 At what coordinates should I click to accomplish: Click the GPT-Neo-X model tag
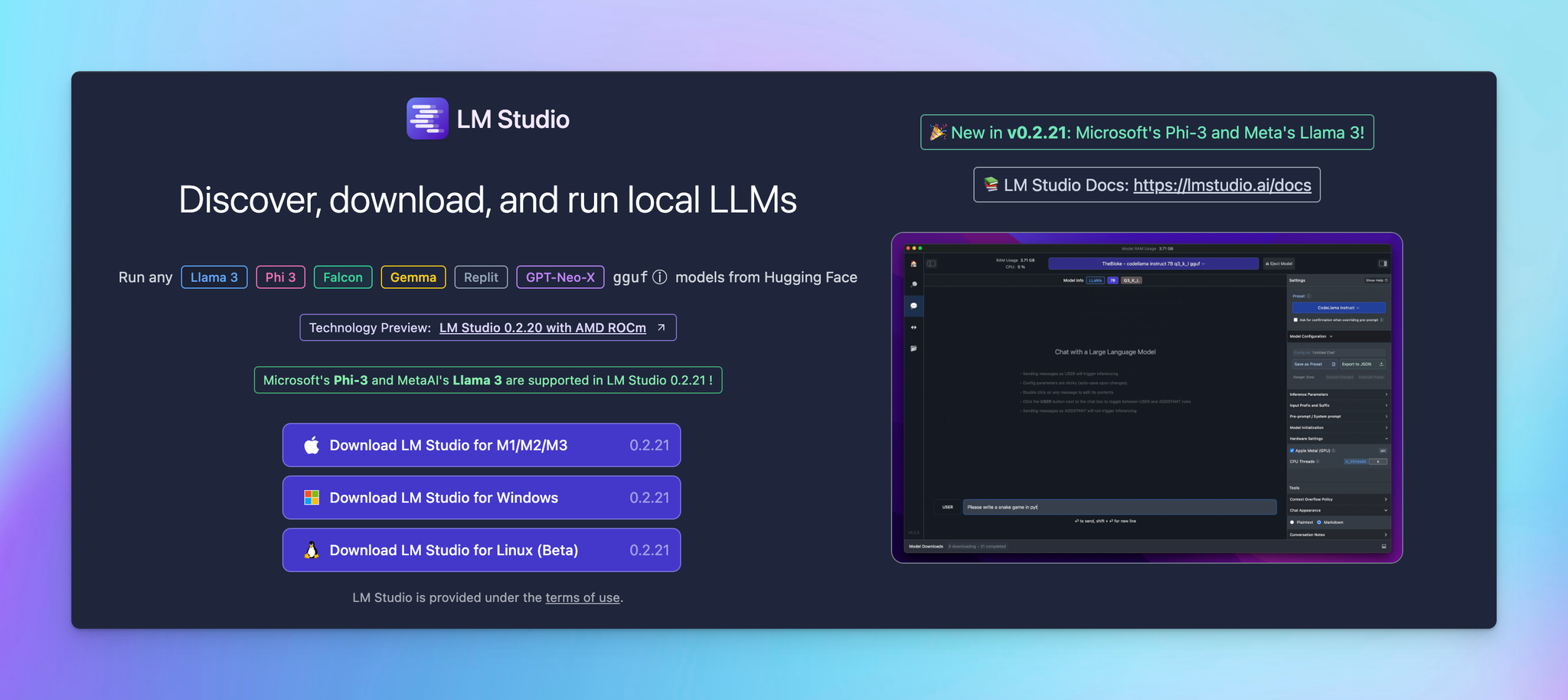click(x=560, y=277)
